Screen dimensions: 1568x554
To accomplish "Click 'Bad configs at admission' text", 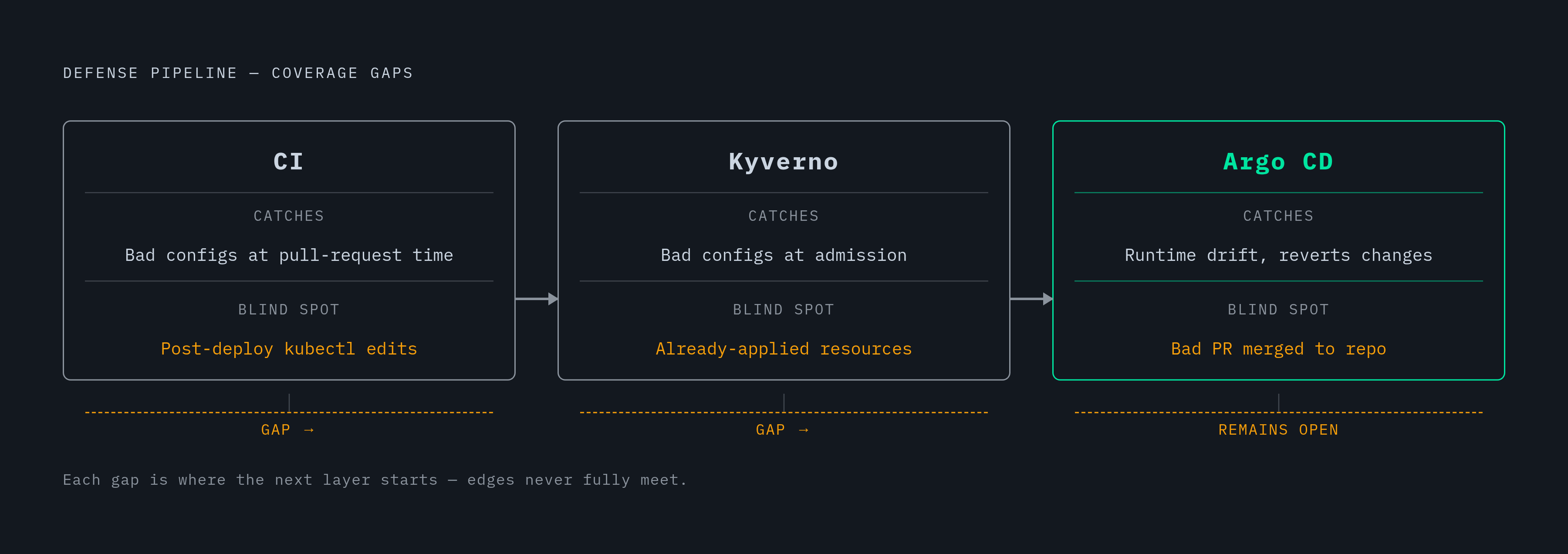I will [784, 255].
